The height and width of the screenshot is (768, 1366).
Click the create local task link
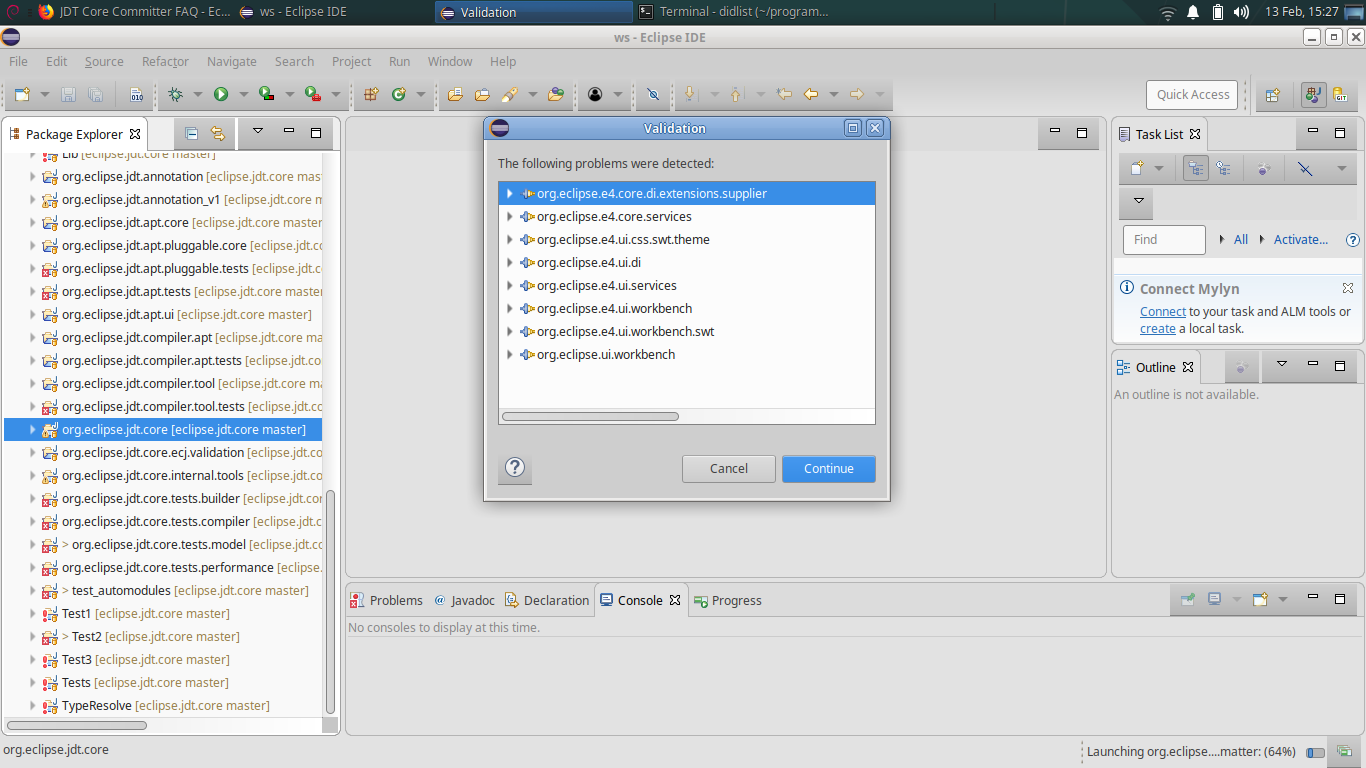coord(1158,328)
